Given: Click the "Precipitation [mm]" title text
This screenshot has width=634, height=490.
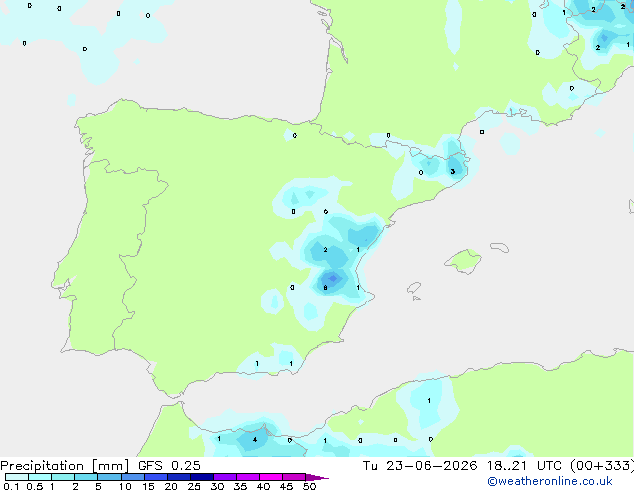Looking at the screenshot, I should 65,466.
